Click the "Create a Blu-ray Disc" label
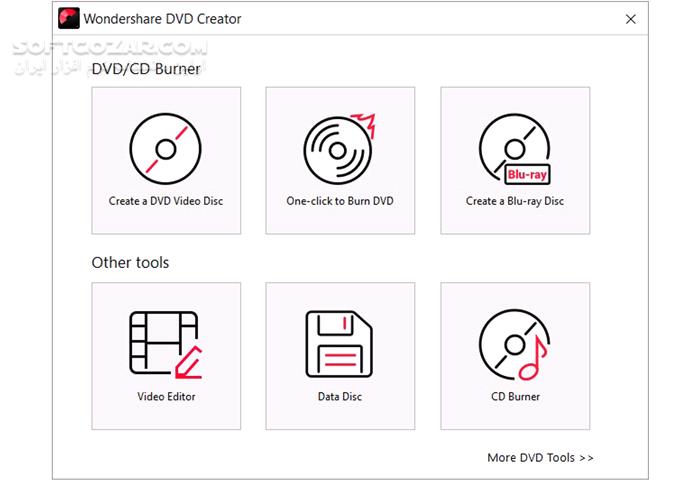The width and height of the screenshot is (700, 480). point(515,201)
